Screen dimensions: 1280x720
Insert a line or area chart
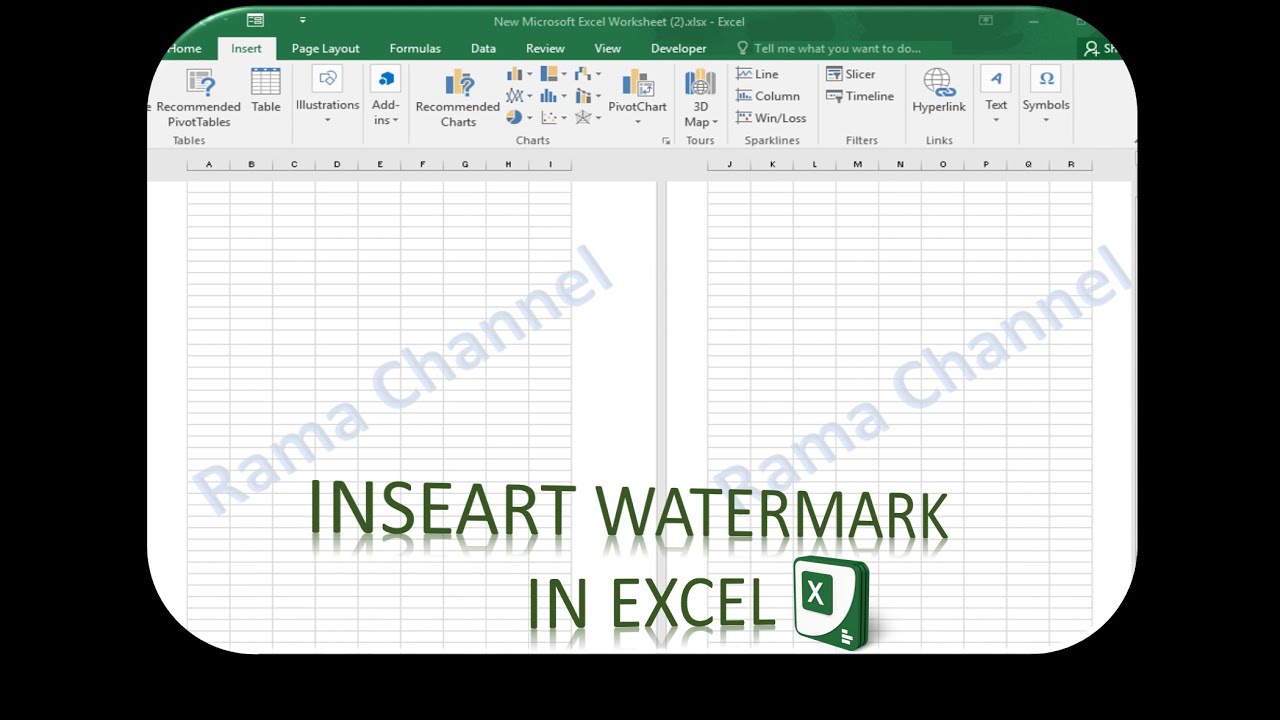(519, 96)
